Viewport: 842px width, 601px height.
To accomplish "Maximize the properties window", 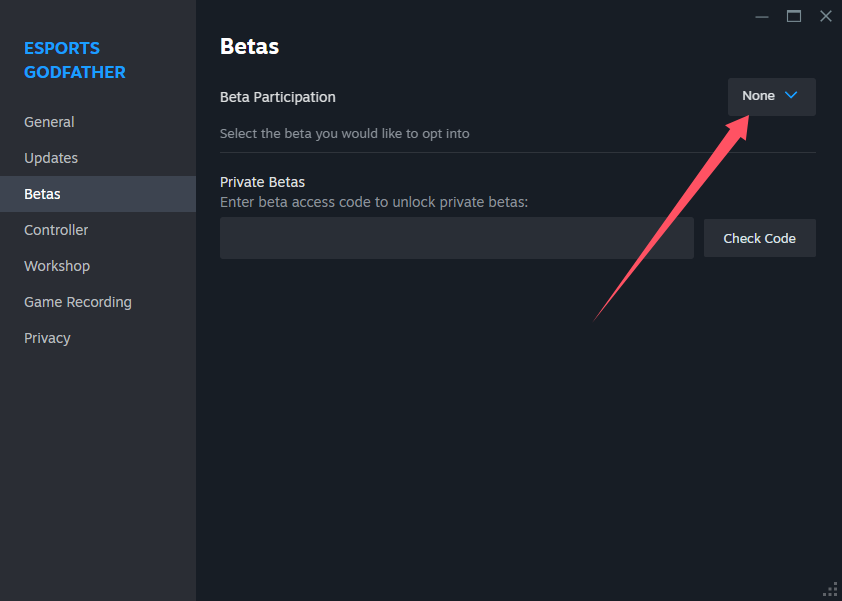I will point(794,16).
